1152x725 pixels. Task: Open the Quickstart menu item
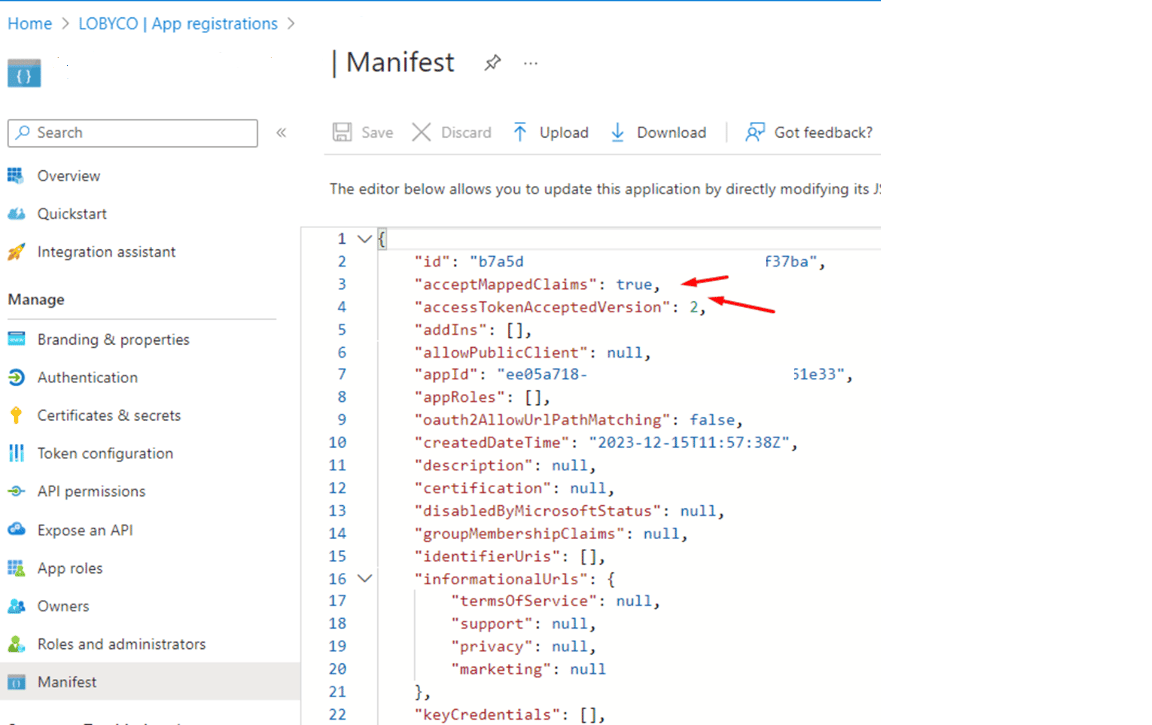click(x=72, y=214)
